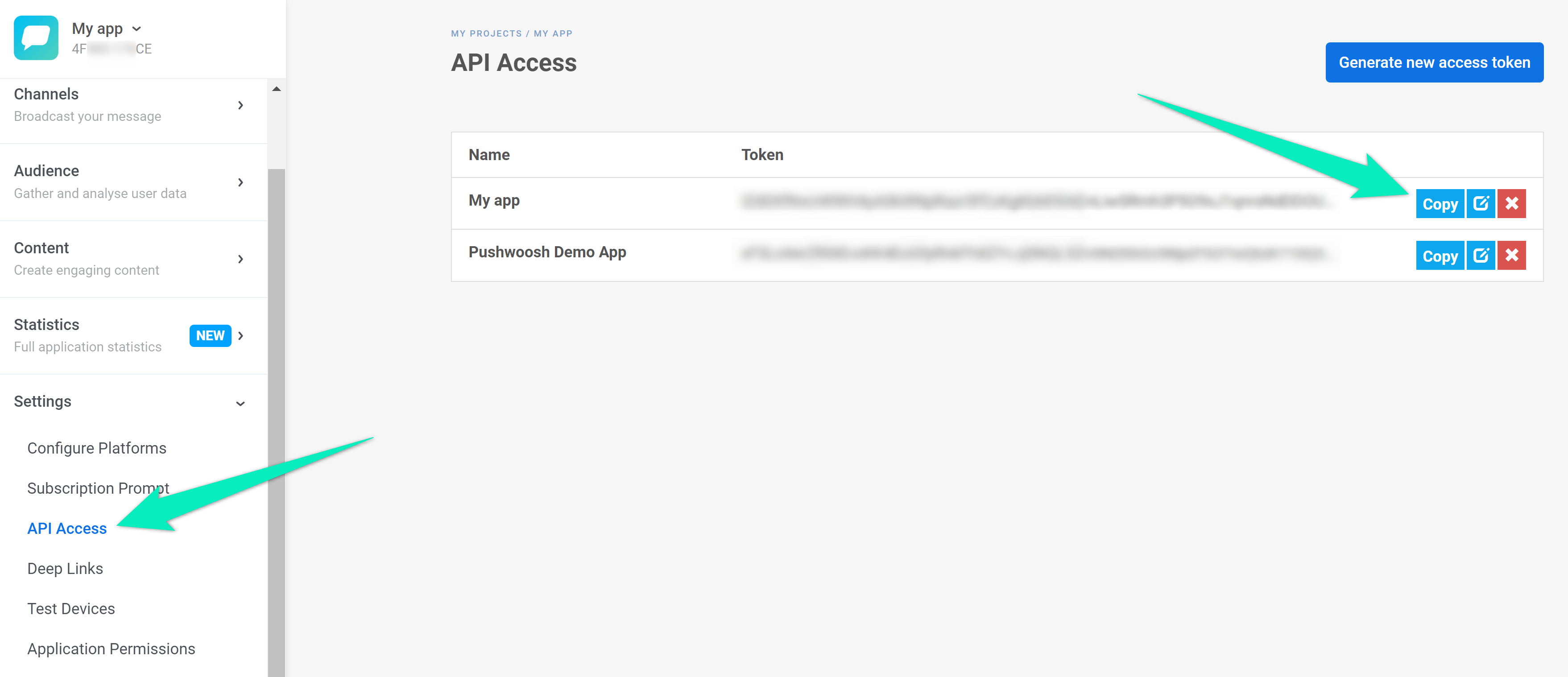Copy the My app token
The height and width of the screenshot is (677, 1568).
1440,203
